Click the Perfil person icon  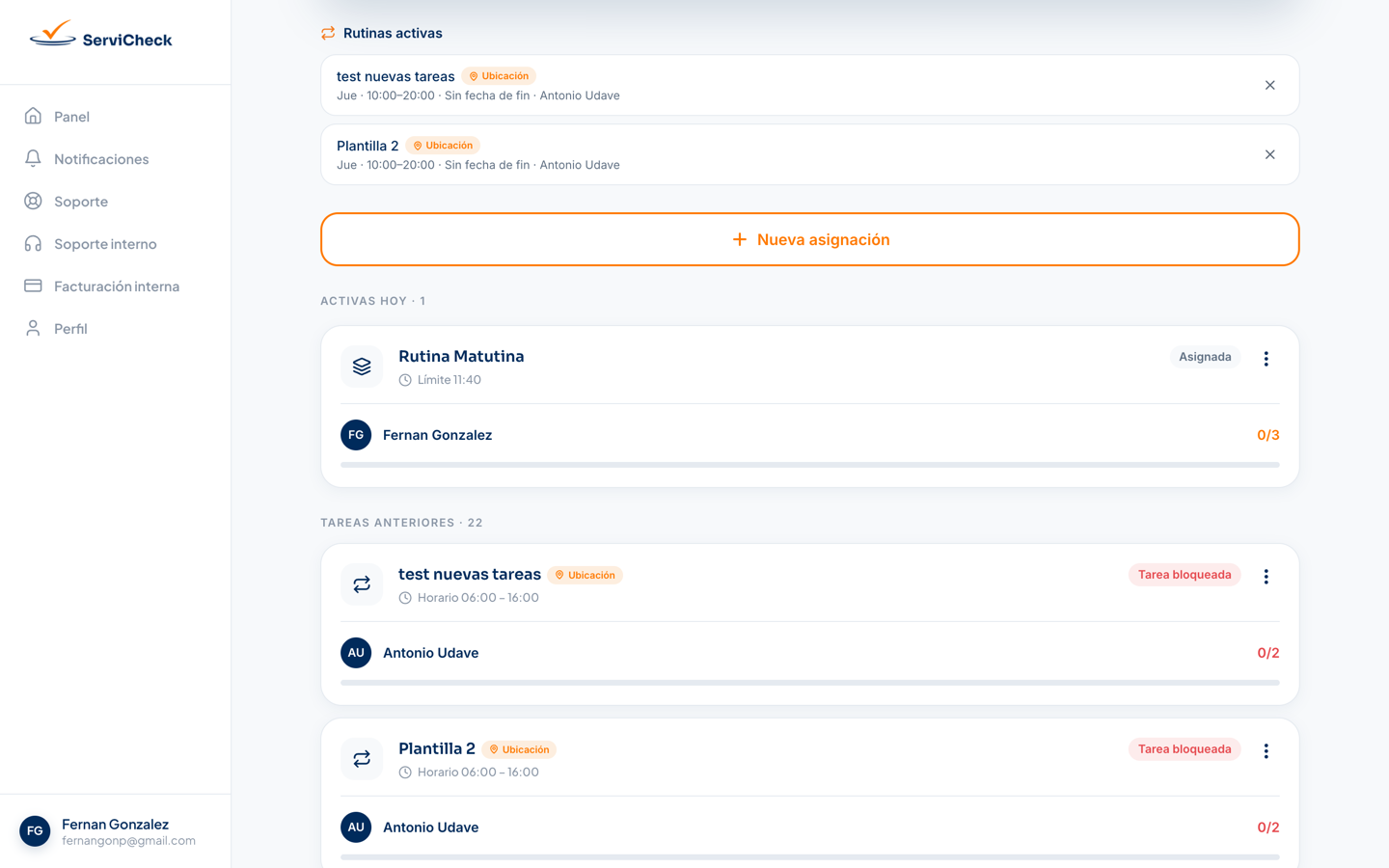point(33,329)
